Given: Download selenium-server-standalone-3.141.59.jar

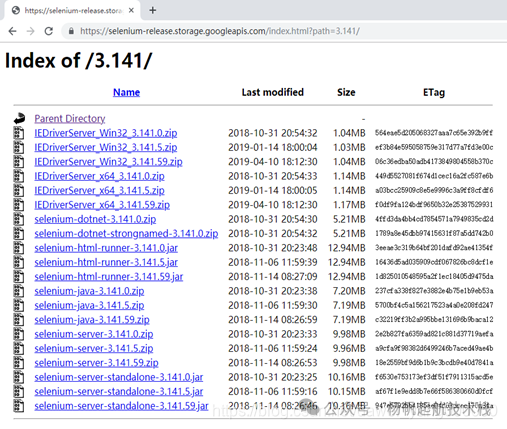Looking at the screenshot, I should pyautogui.click(x=121, y=406).
